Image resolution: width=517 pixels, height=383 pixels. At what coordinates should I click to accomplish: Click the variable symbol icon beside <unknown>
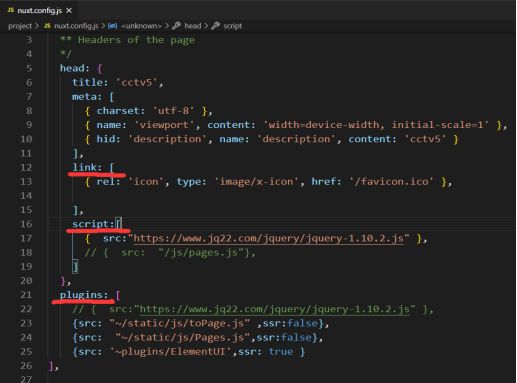113,26
